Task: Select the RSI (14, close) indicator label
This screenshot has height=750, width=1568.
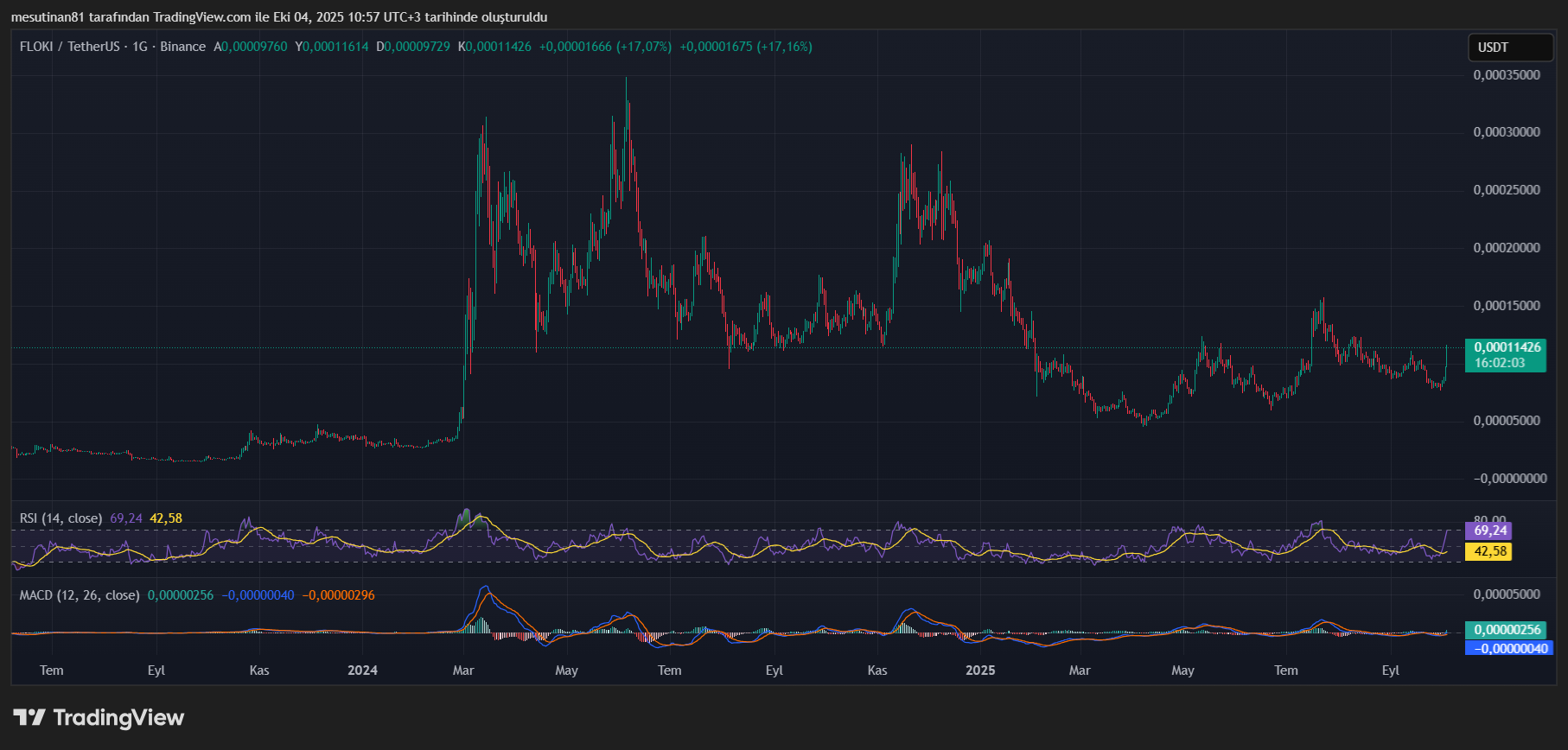Action: (x=61, y=518)
